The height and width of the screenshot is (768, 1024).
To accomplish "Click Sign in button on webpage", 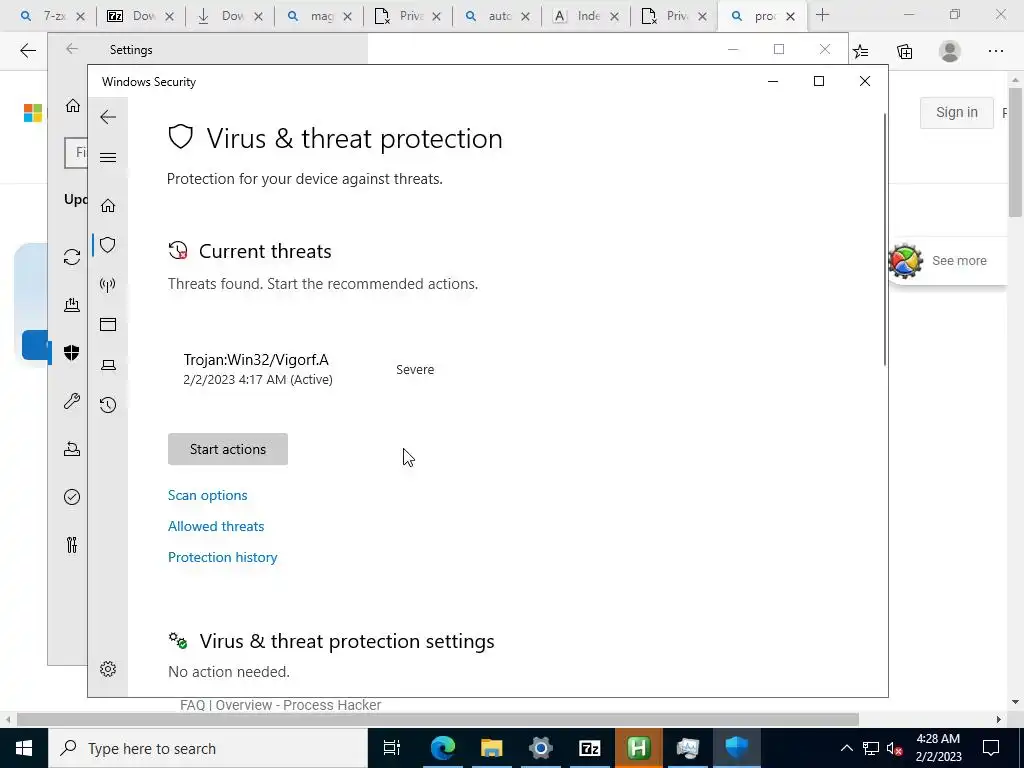I will (957, 112).
